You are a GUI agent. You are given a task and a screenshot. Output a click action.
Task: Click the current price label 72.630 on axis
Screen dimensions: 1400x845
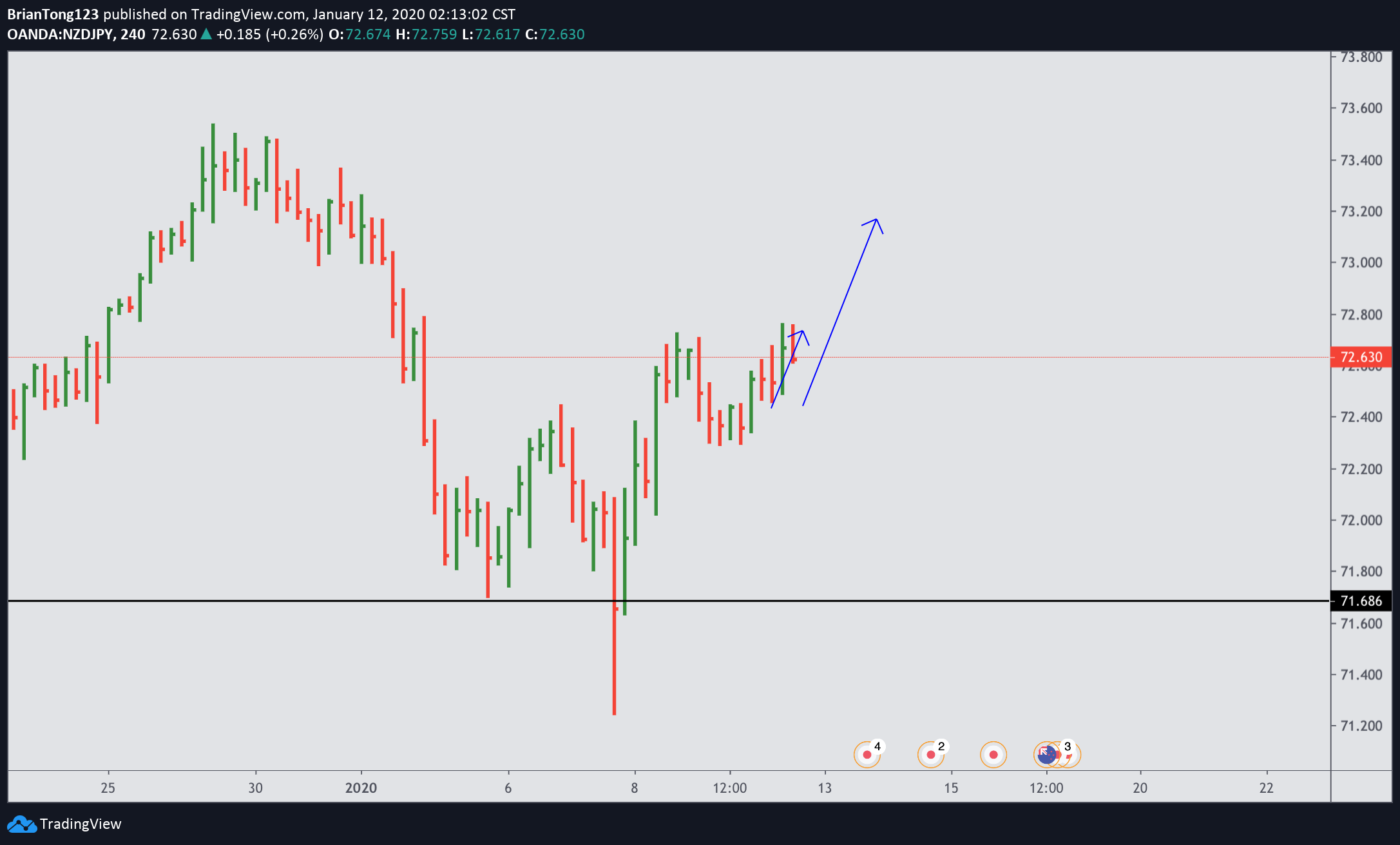pyautogui.click(x=1361, y=357)
